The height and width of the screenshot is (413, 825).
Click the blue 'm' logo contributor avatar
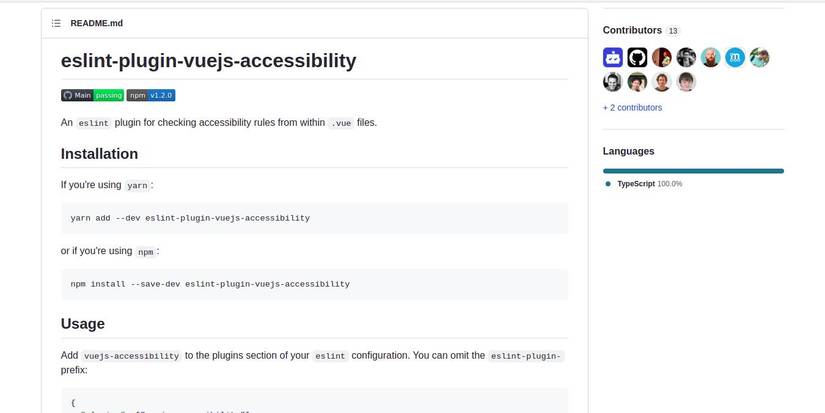pos(735,58)
